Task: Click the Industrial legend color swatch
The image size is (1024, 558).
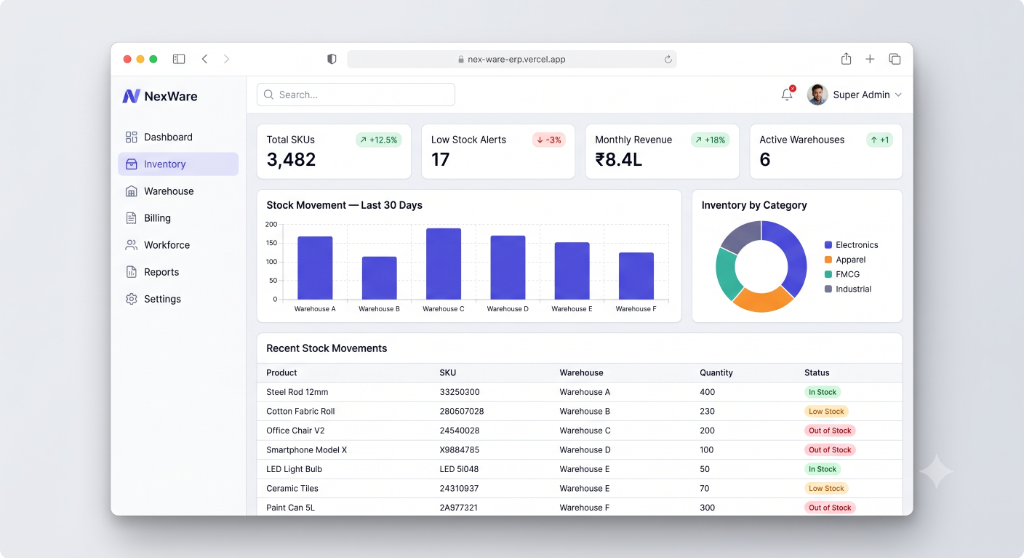Action: (x=828, y=289)
